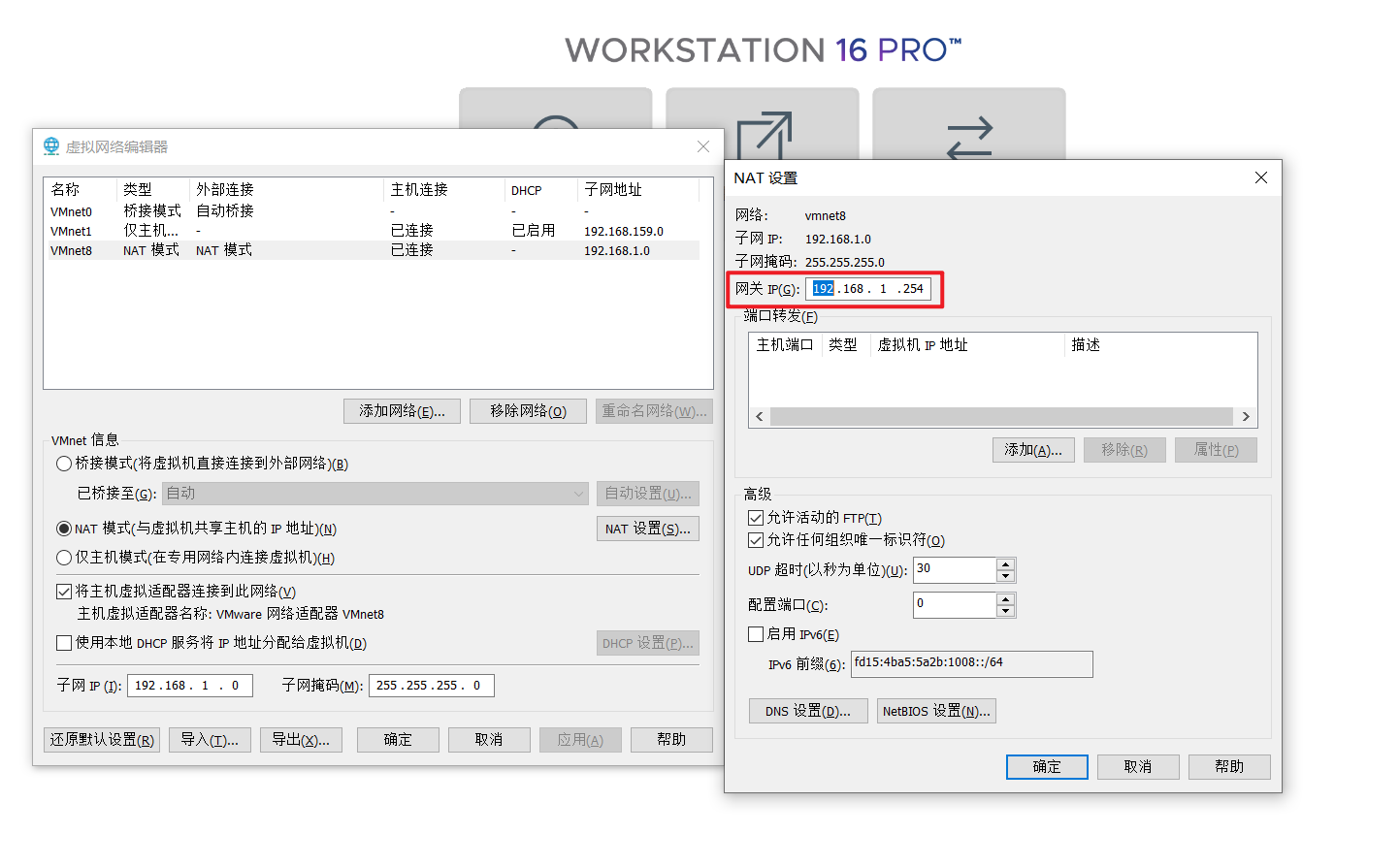Click 外部连接 column header
1400x867 pixels.
pyautogui.click(x=287, y=190)
